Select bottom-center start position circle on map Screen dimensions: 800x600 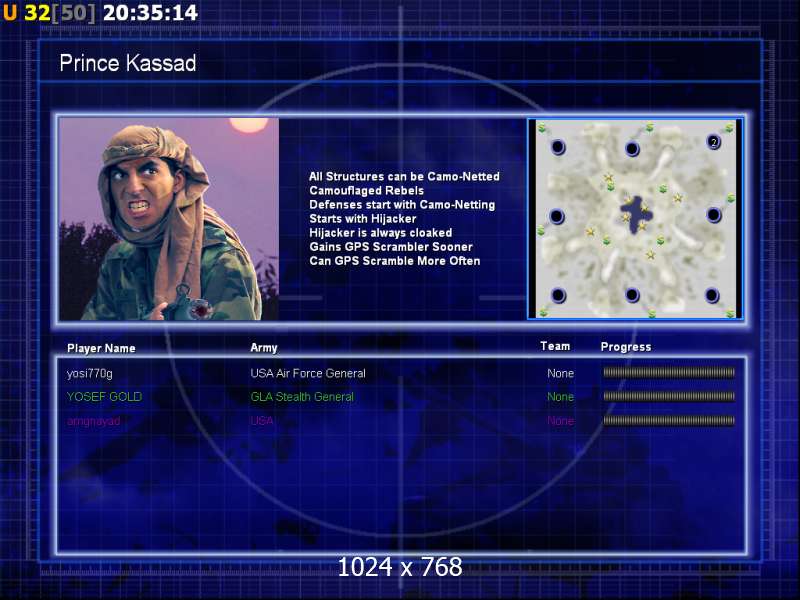coord(632,294)
